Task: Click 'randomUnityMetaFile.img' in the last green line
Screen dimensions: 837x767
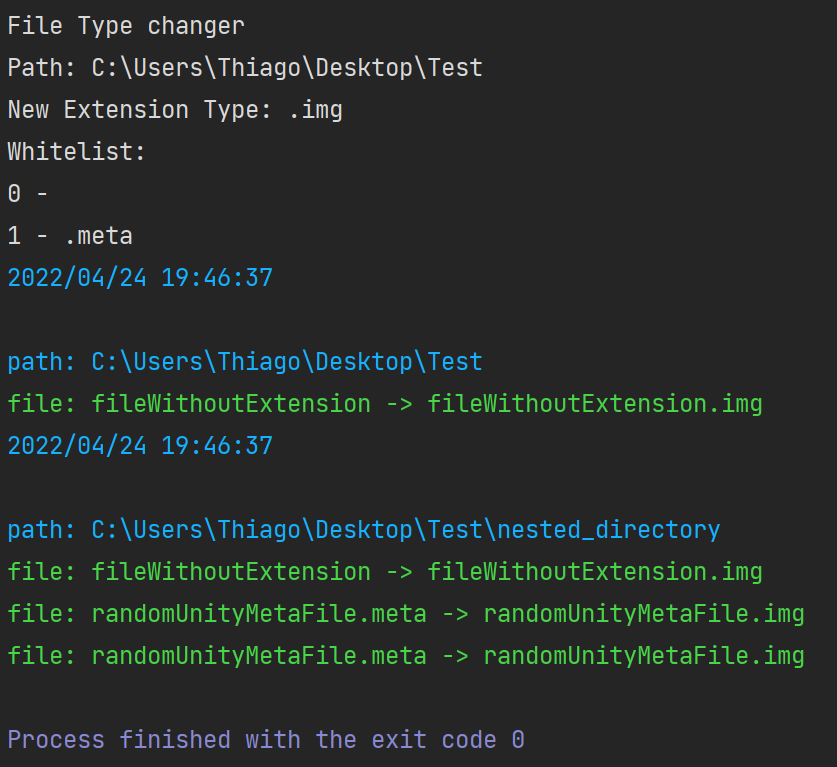Action: pyautogui.click(x=644, y=656)
